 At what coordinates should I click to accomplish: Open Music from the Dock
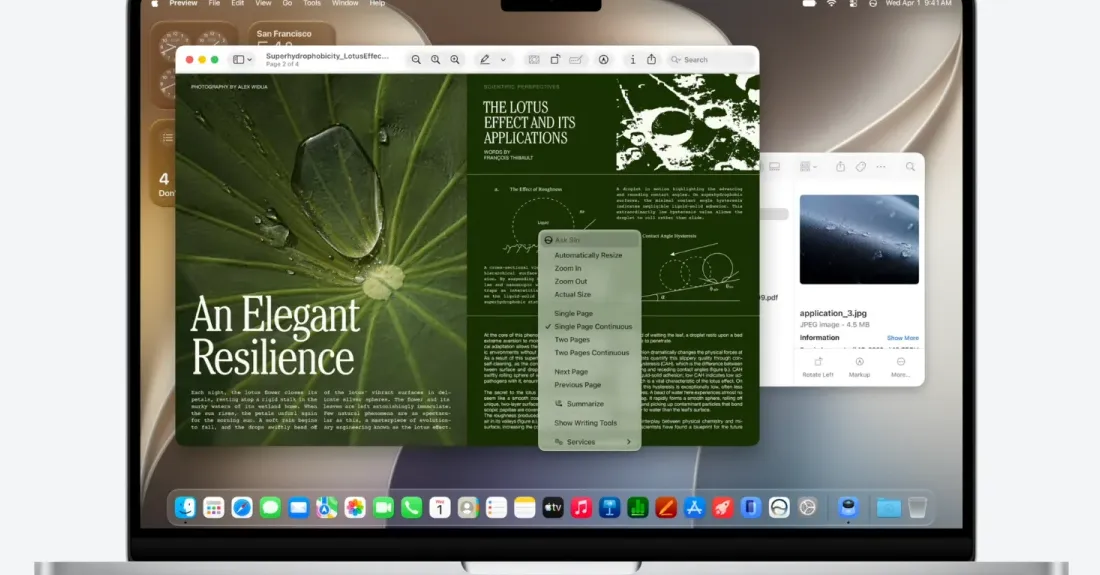[581, 507]
